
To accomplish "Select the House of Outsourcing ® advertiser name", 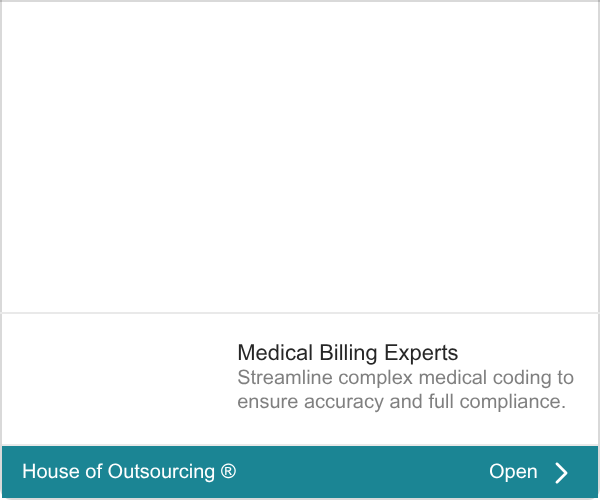I will (129, 471).
